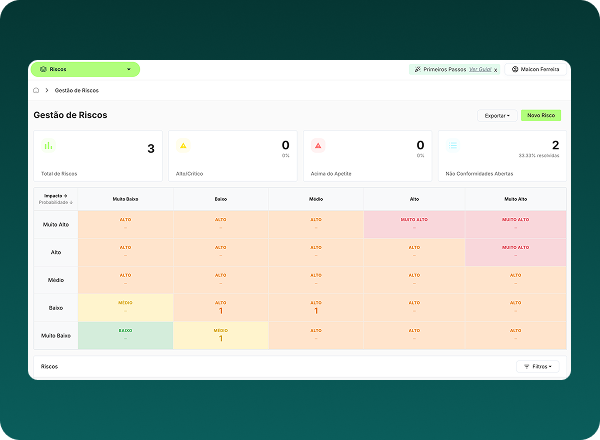This screenshot has height=440, width=600.
Task: Expand the Exportar dropdown
Action: [496, 115]
